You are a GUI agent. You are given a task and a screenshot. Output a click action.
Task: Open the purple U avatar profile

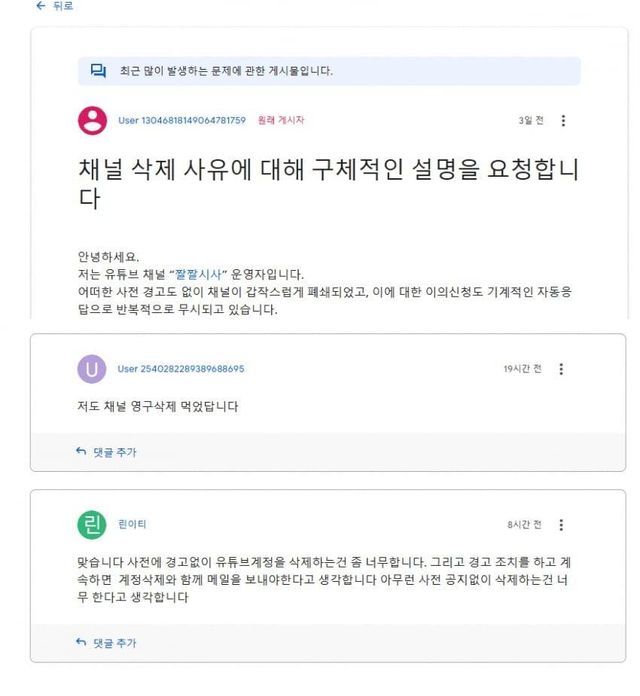[x=91, y=369]
